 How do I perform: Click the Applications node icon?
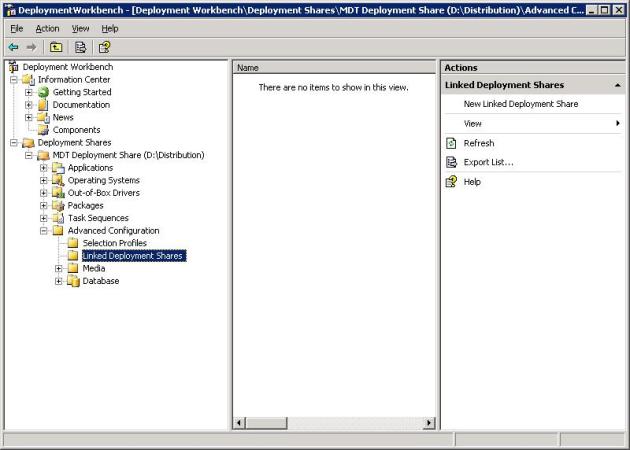(x=58, y=168)
